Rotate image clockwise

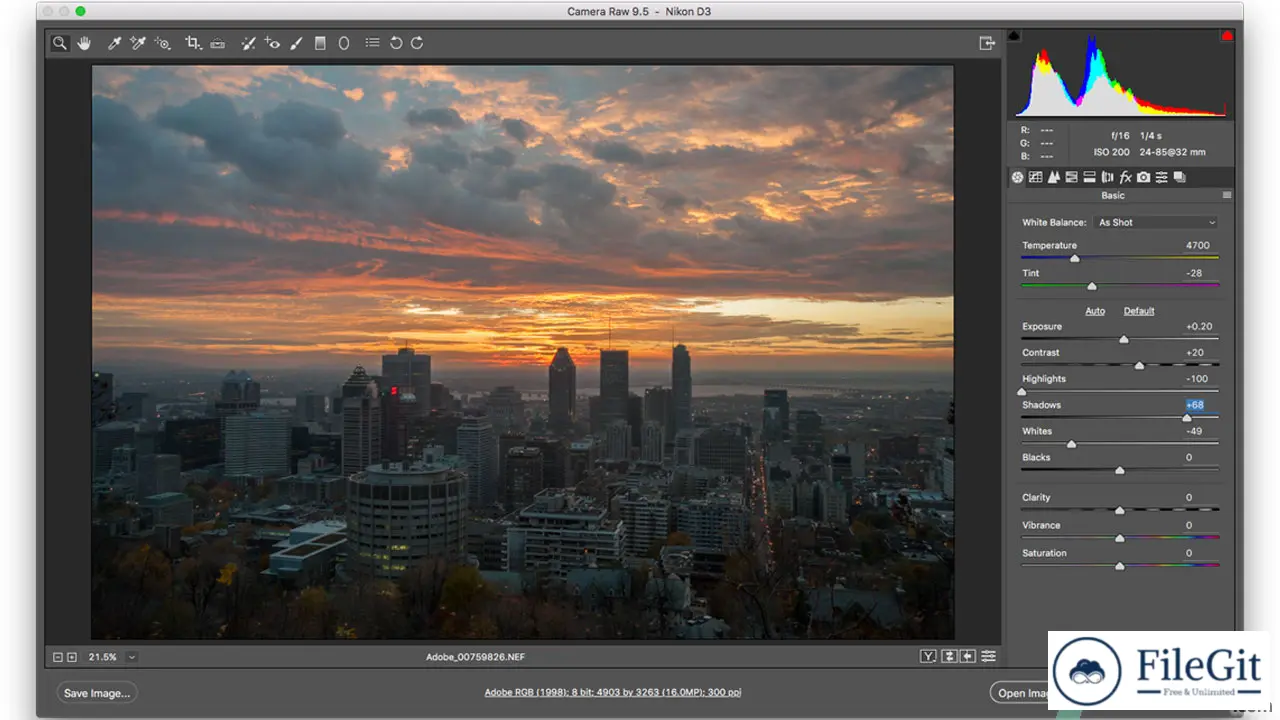click(x=417, y=43)
